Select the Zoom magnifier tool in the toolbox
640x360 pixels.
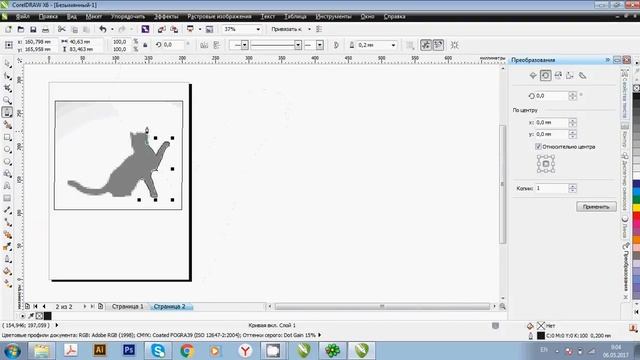tap(7, 100)
